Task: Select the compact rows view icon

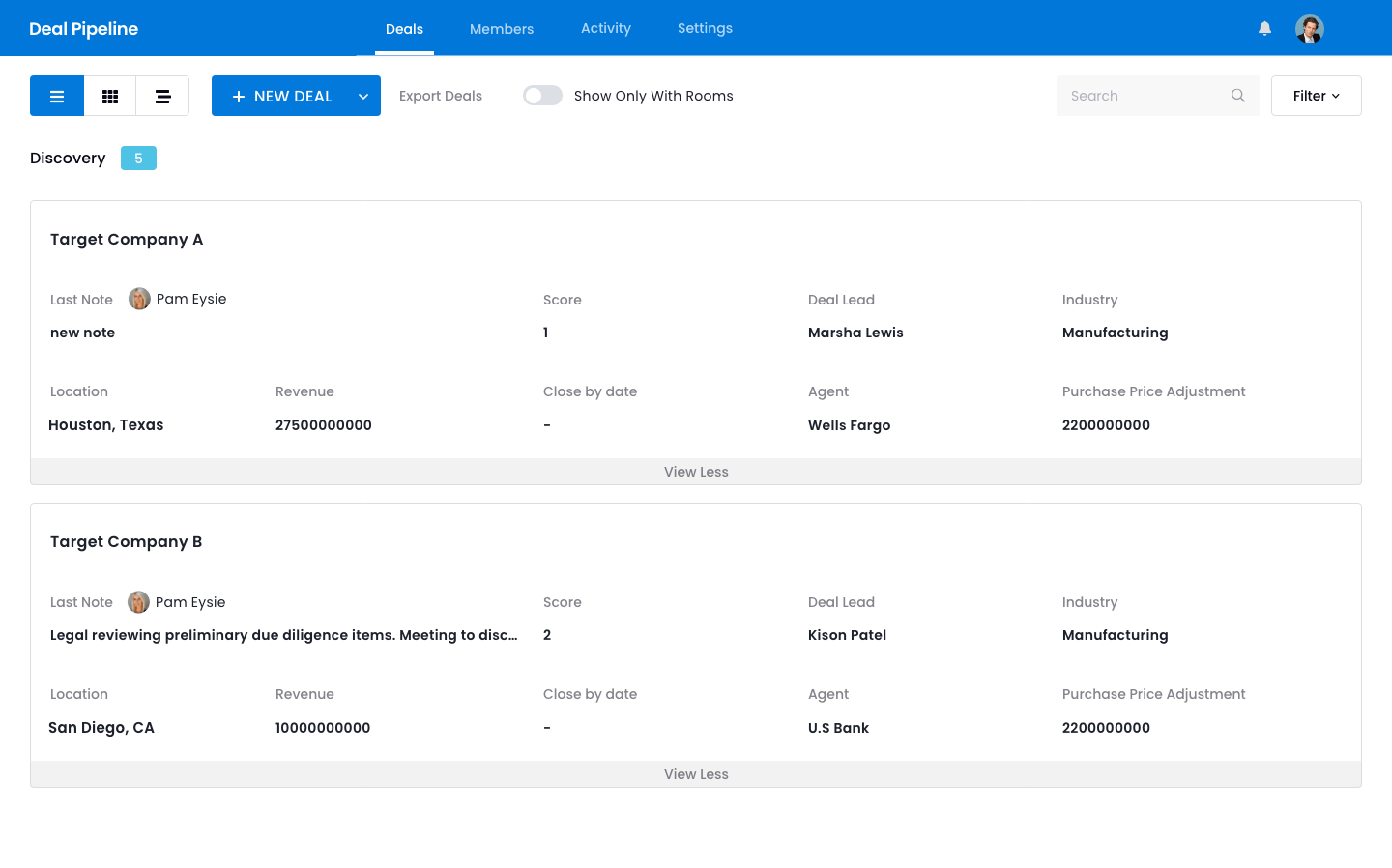Action: click(x=162, y=96)
